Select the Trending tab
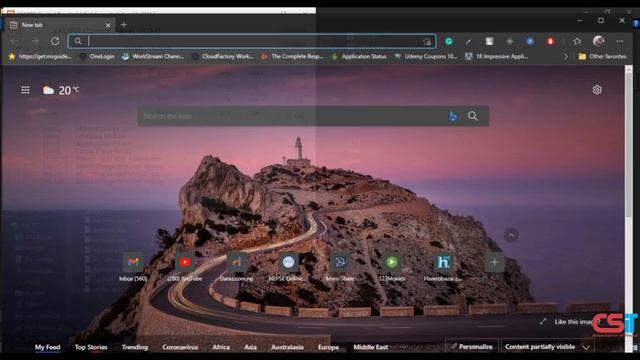 (x=135, y=347)
